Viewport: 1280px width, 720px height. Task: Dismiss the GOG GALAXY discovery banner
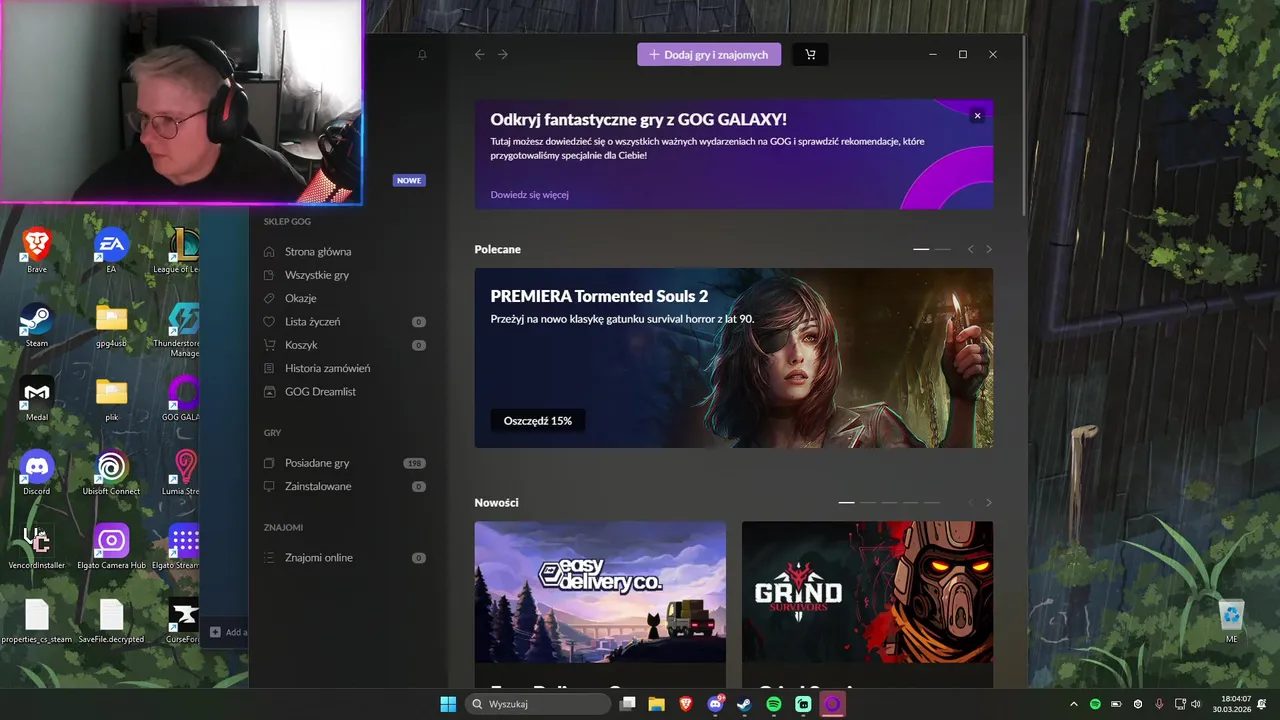point(977,116)
